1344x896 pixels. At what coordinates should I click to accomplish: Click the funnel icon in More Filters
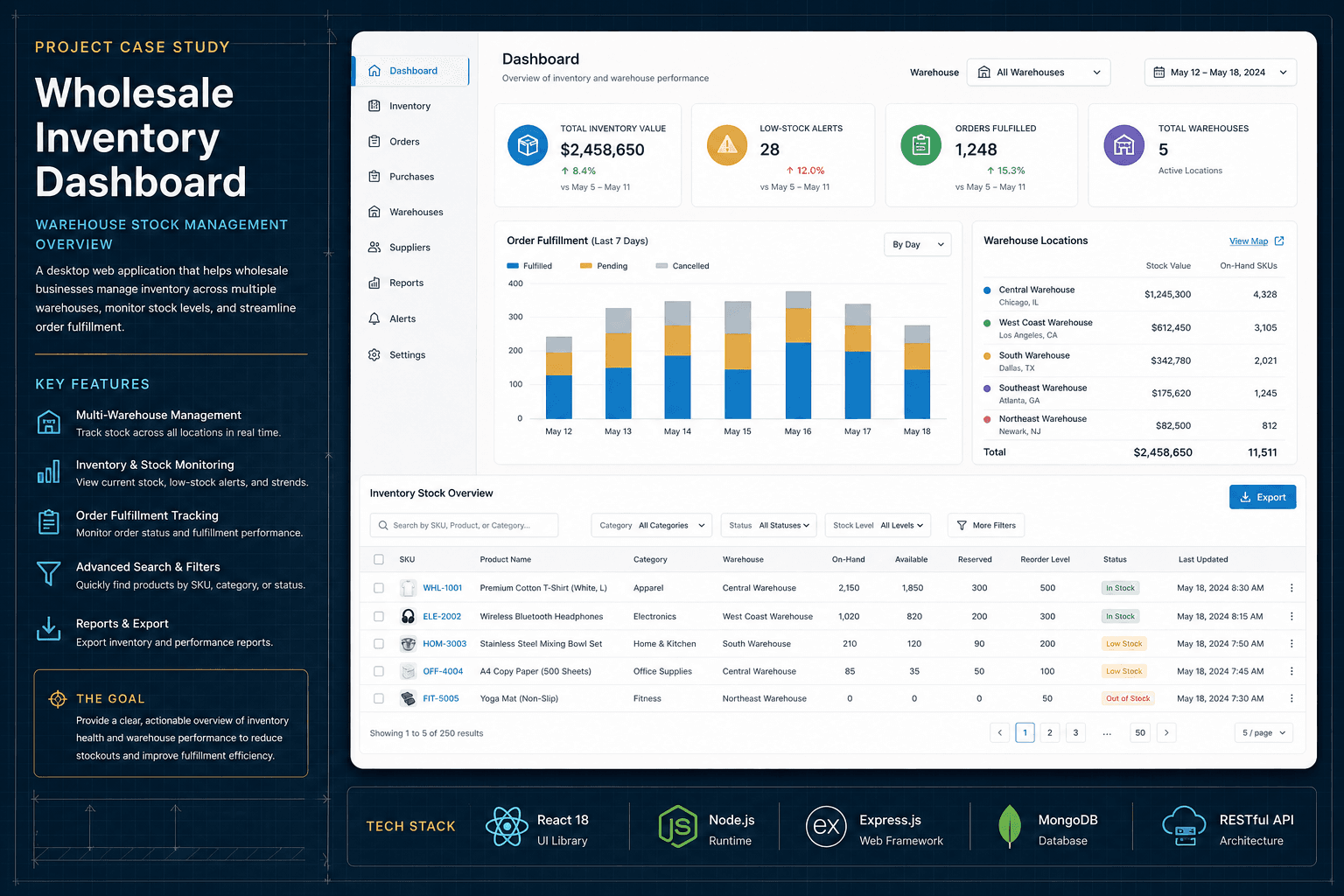(x=962, y=525)
